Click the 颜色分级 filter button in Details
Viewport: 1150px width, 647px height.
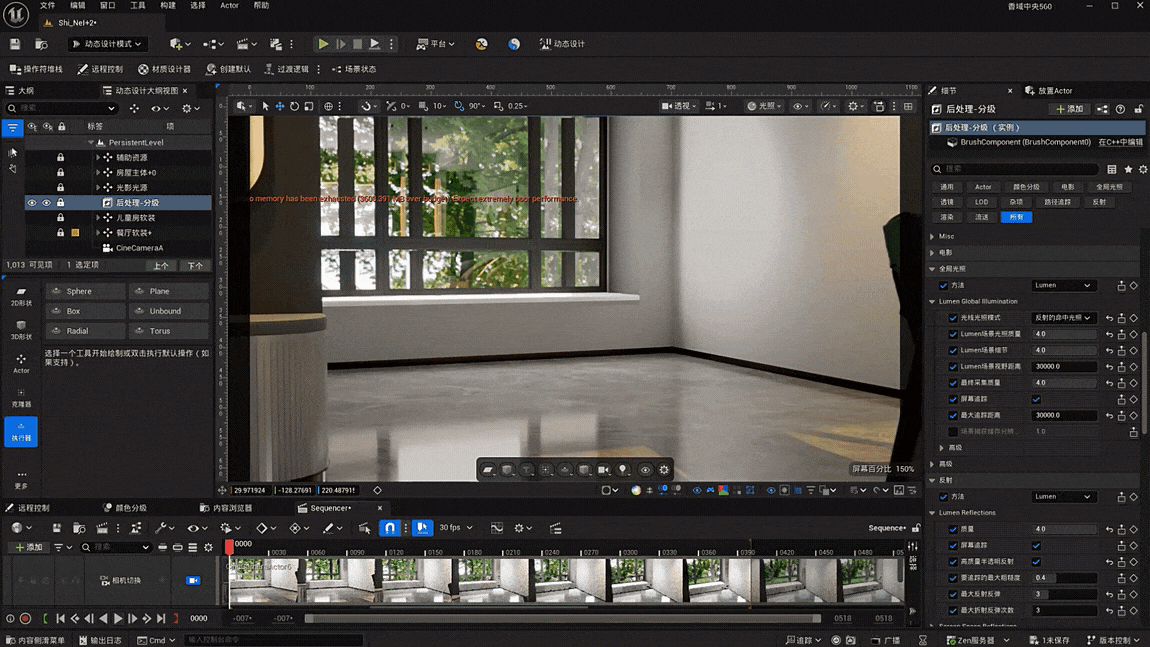[x=1026, y=187]
